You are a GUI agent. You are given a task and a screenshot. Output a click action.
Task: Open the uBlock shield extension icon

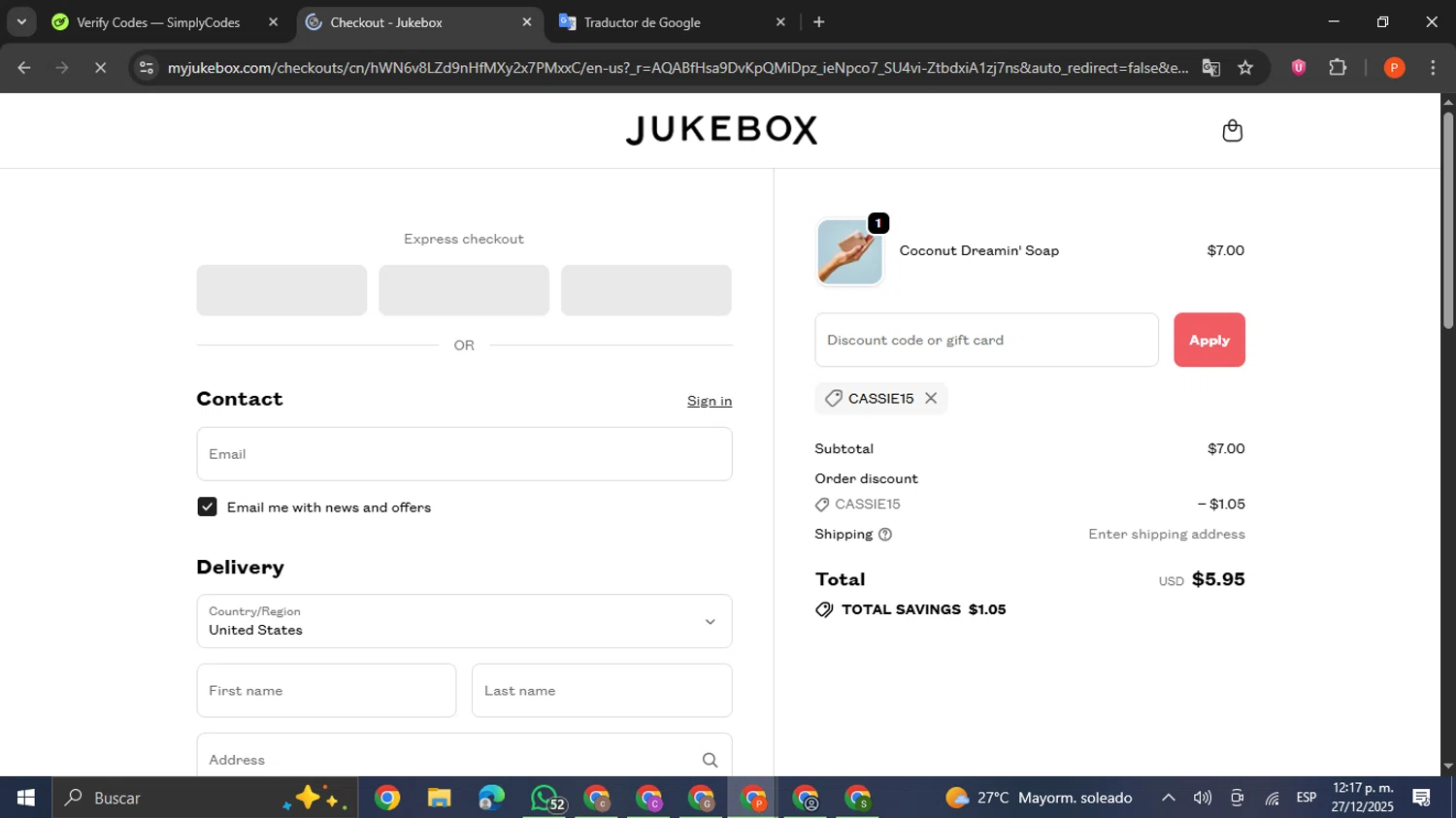1298,68
